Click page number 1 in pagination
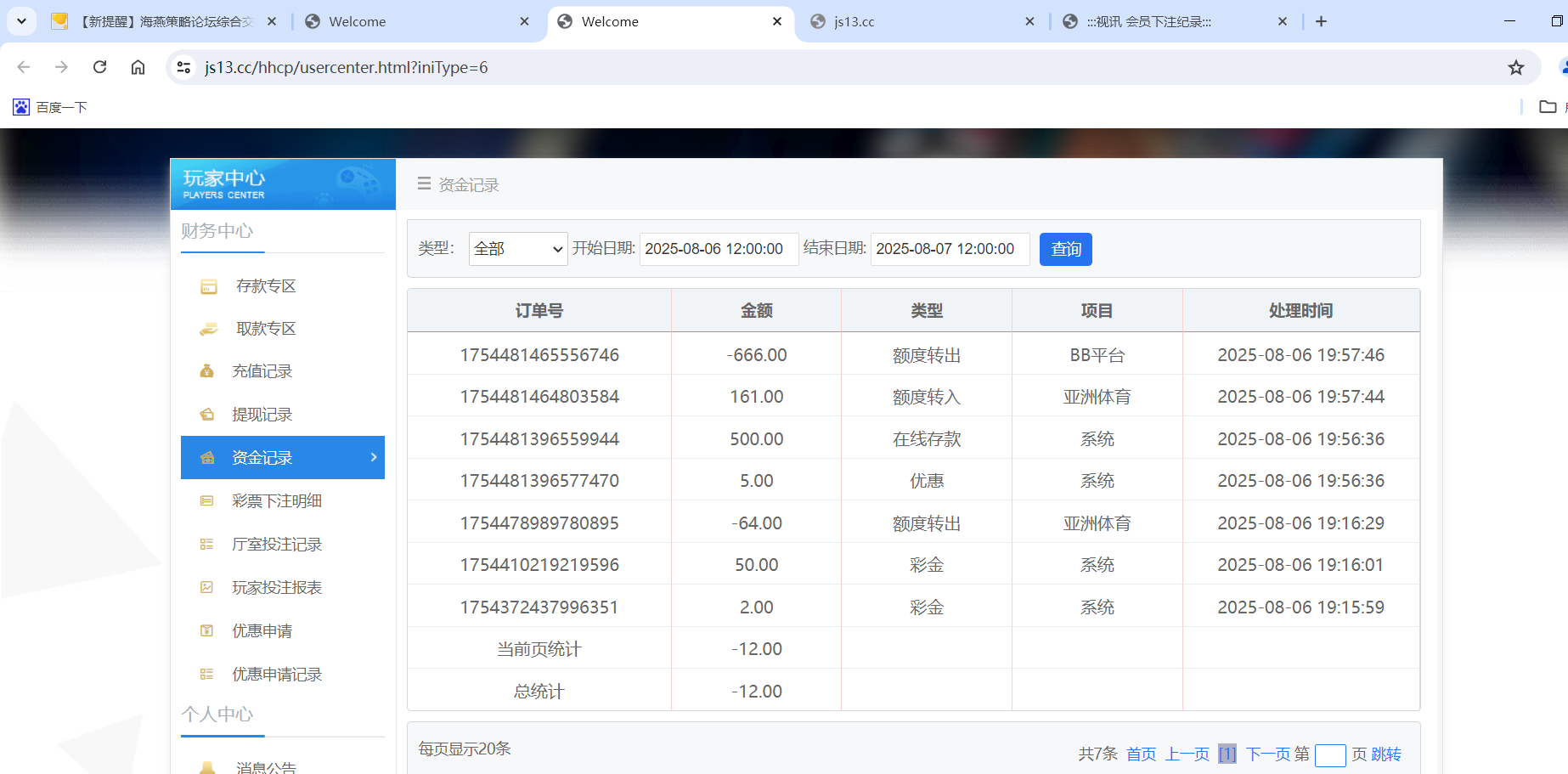Viewport: 1568px width, 774px height. pos(1227,754)
